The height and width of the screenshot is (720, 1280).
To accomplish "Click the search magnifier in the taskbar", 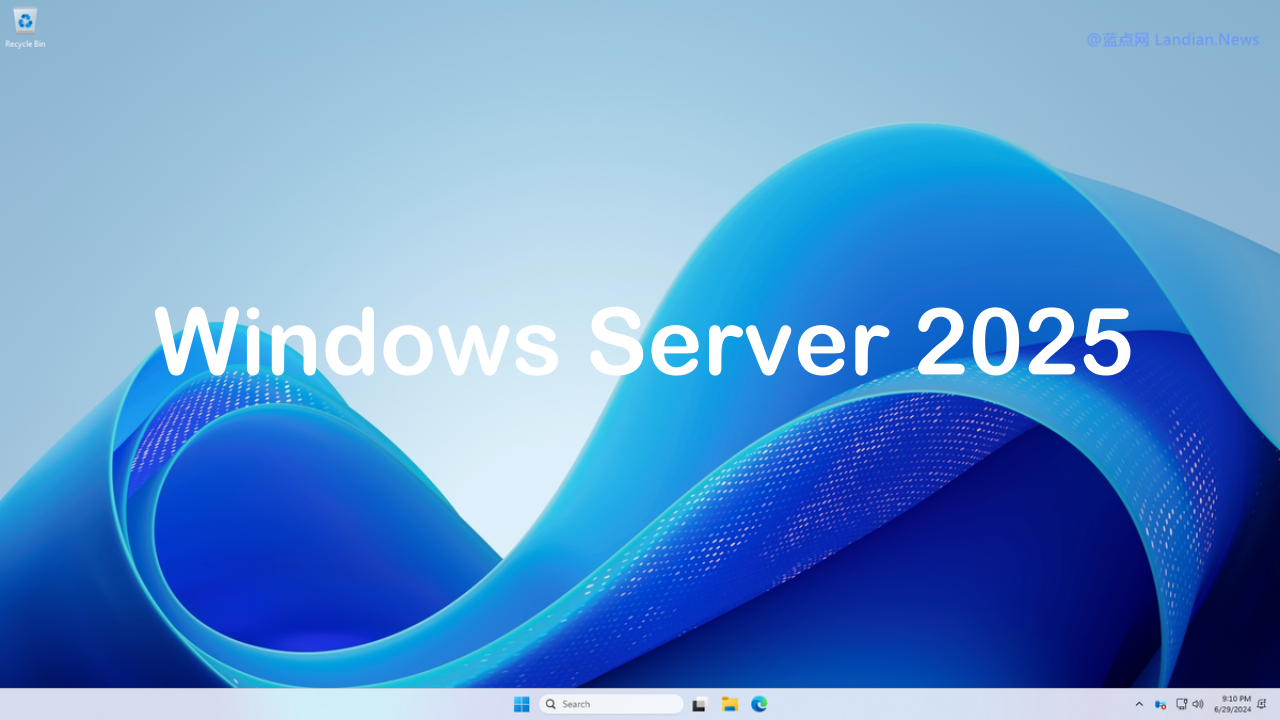I will coord(550,704).
